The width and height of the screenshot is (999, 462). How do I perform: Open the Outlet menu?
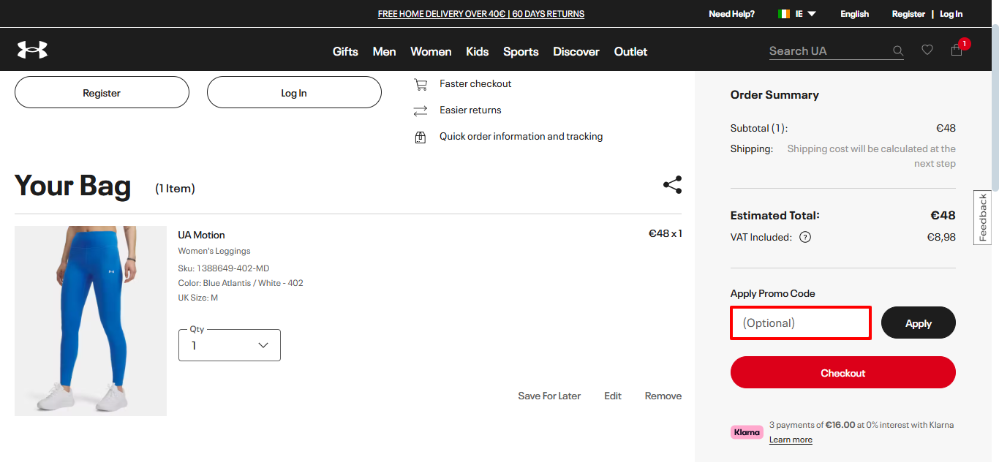pyautogui.click(x=630, y=52)
